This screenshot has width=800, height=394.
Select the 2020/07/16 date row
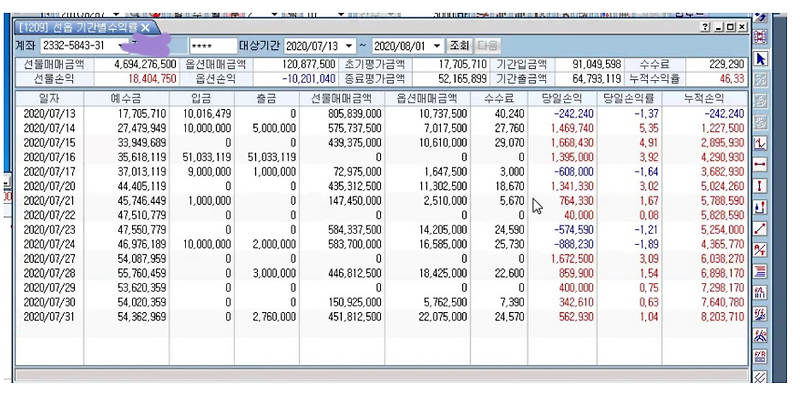pos(381,157)
